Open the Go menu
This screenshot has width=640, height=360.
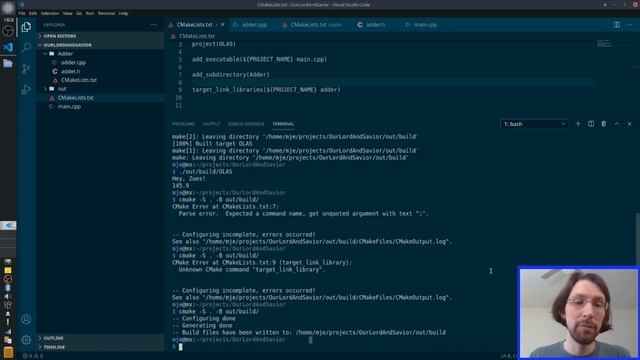tap(79, 13)
